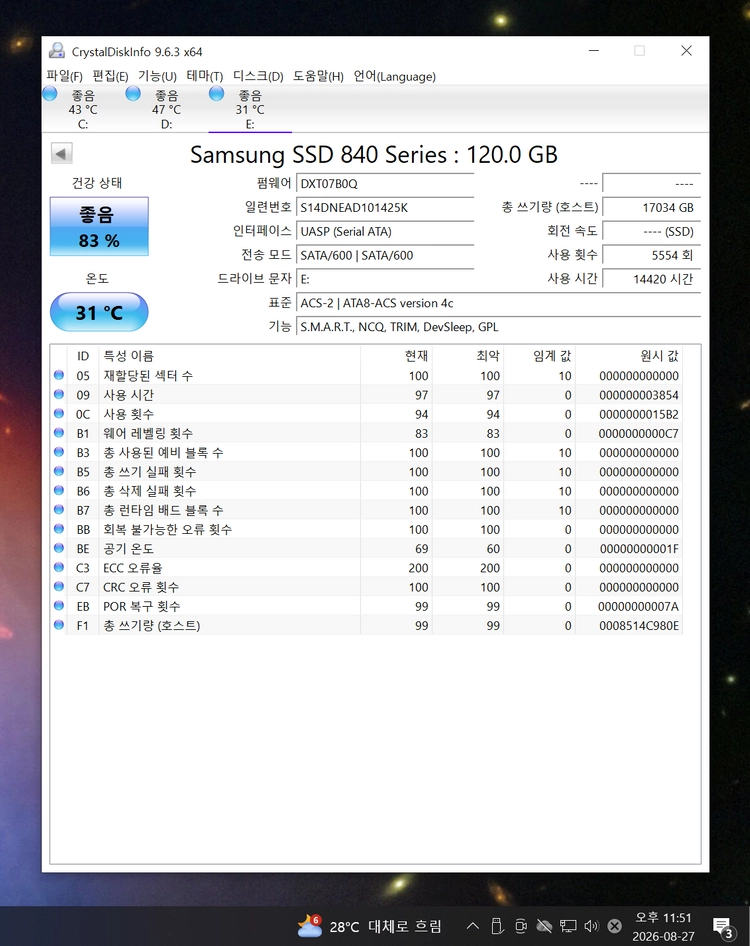Open the 파일(F) menu
Image resolution: width=750 pixels, height=946 pixels.
point(64,76)
